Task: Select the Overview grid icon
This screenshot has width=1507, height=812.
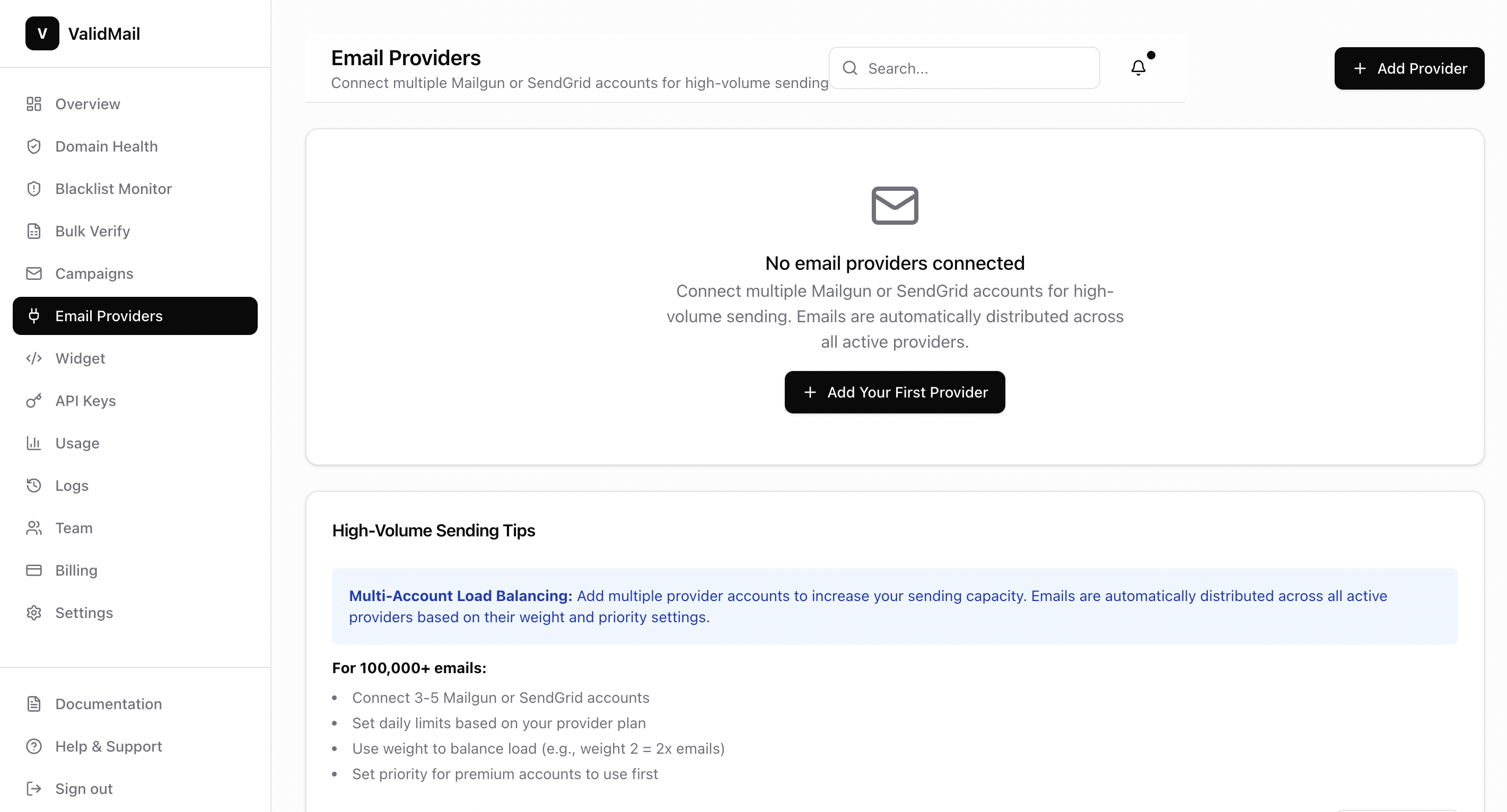Action: (x=33, y=103)
